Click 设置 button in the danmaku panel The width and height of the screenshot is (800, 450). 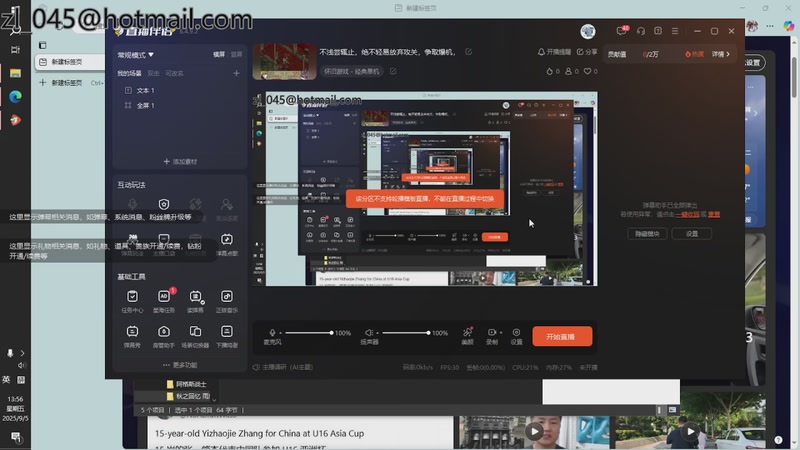tap(692, 234)
